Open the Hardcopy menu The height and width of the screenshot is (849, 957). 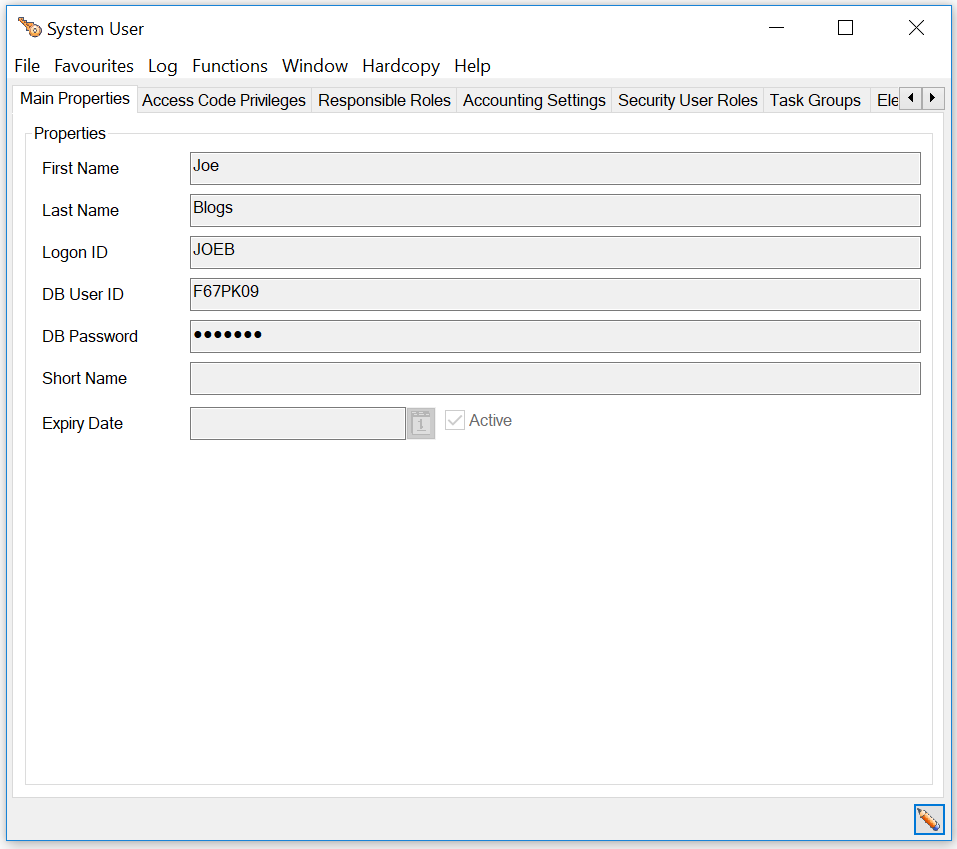coord(401,66)
